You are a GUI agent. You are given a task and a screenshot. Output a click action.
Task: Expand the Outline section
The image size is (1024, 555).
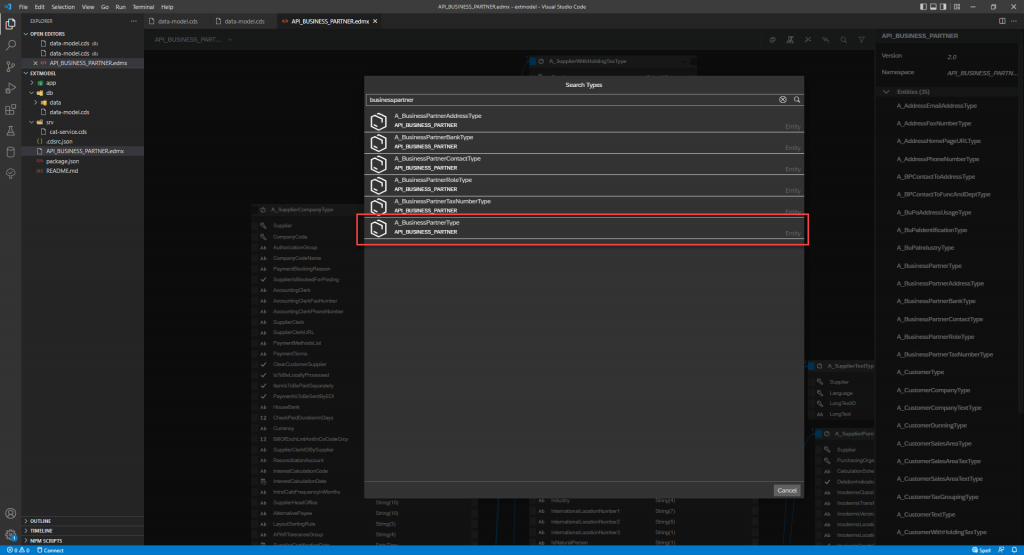point(26,521)
